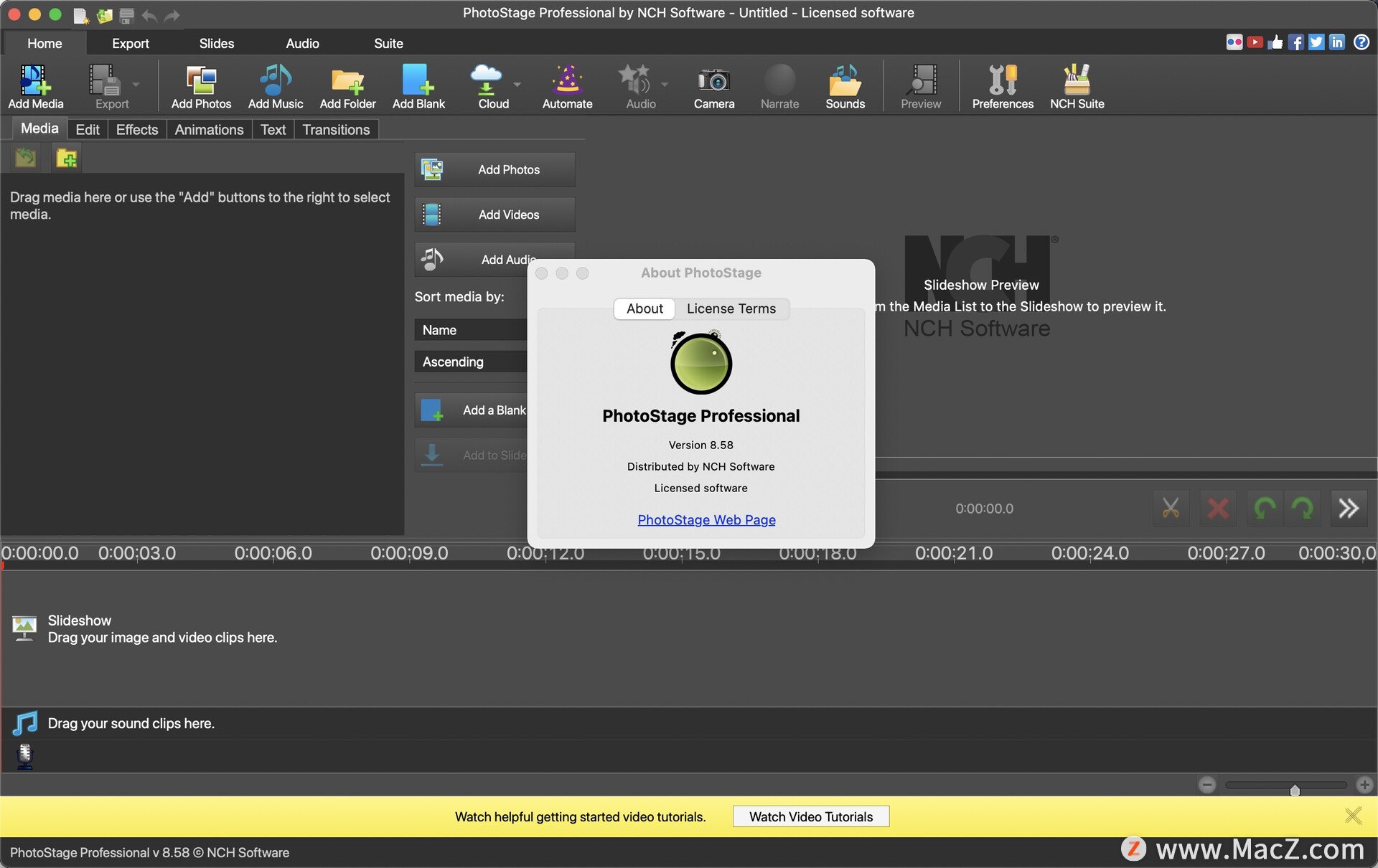This screenshot has height=868, width=1378.
Task: Click the save project icon in title bar
Action: [x=127, y=15]
